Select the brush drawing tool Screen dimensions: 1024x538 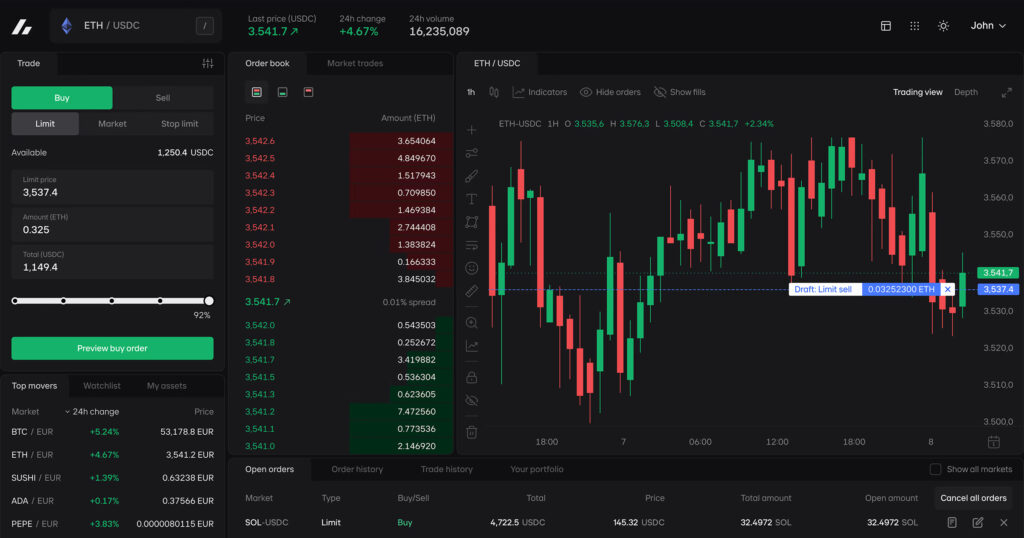[x=472, y=176]
